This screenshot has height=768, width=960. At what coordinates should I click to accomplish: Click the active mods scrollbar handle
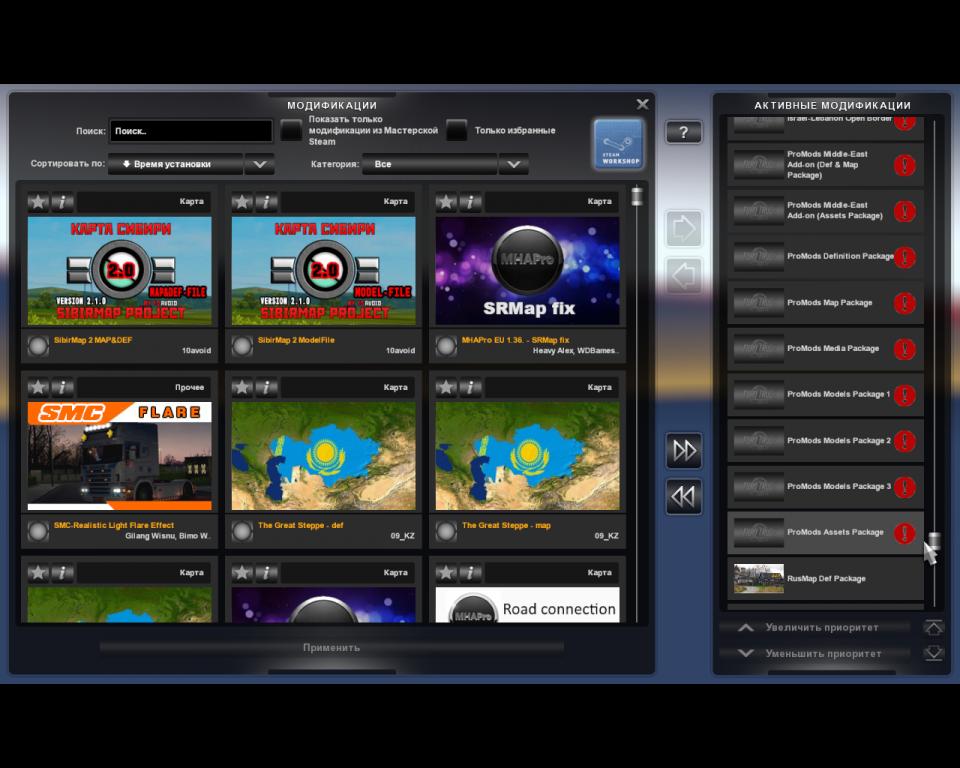pyautogui.click(x=934, y=541)
